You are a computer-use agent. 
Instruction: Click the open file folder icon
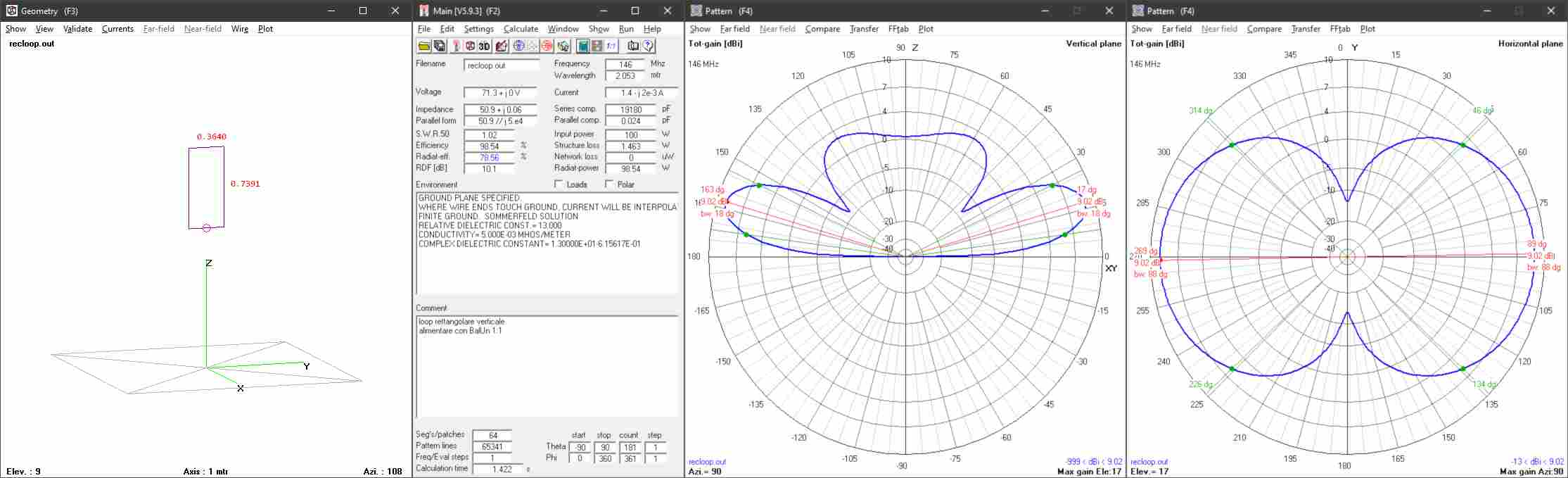pos(424,46)
